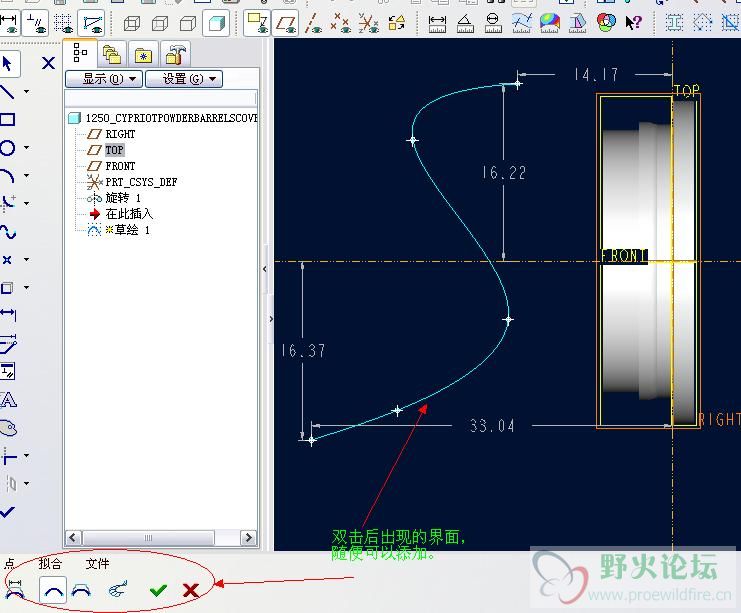The height and width of the screenshot is (613, 741).
Task: Toggle sketch vertex display
Action: coord(92,23)
